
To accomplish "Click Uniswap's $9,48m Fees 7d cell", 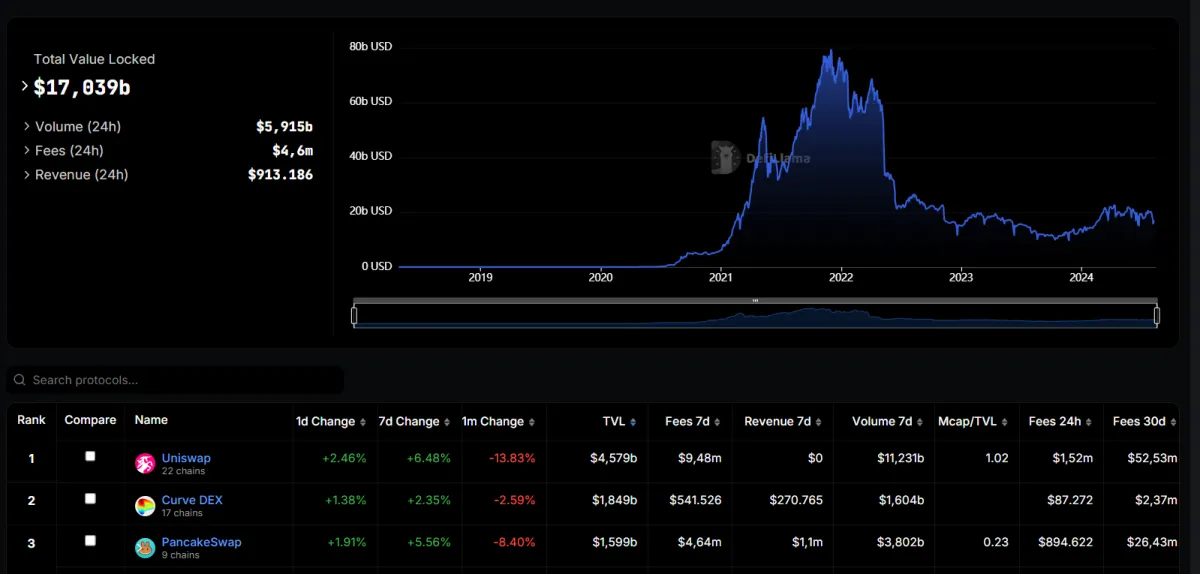I will coord(698,458).
